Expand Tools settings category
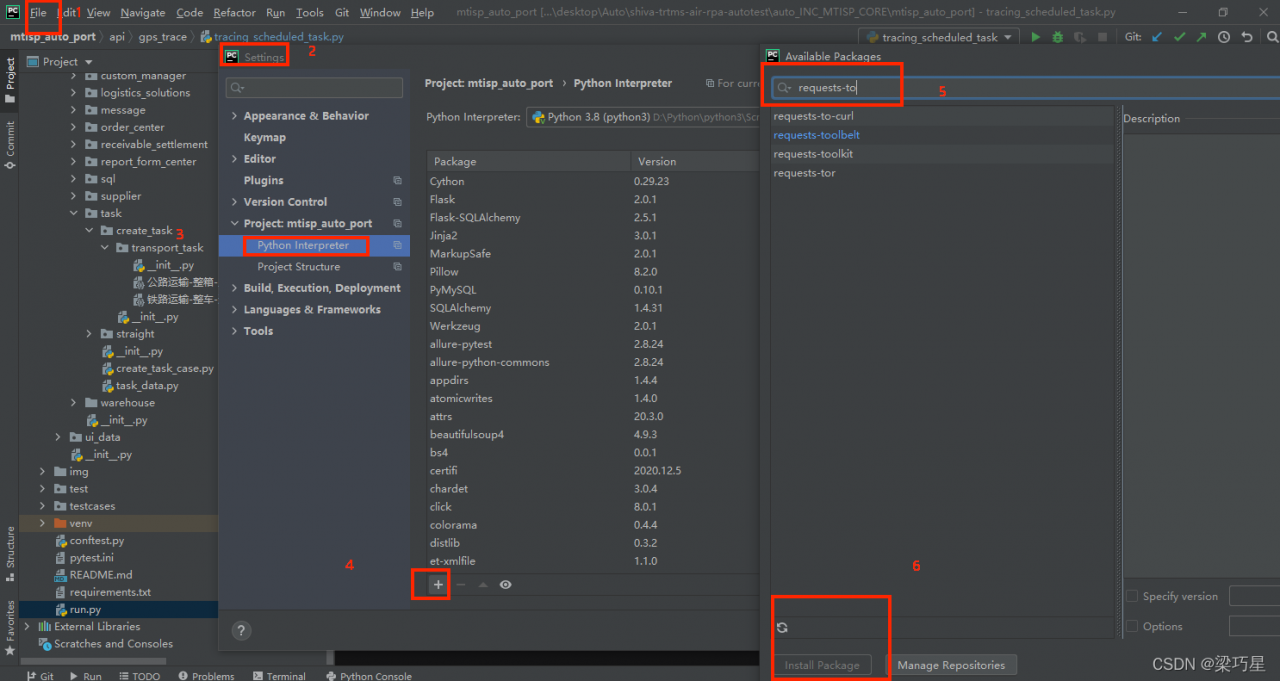This screenshot has width=1280, height=681. click(x=234, y=331)
